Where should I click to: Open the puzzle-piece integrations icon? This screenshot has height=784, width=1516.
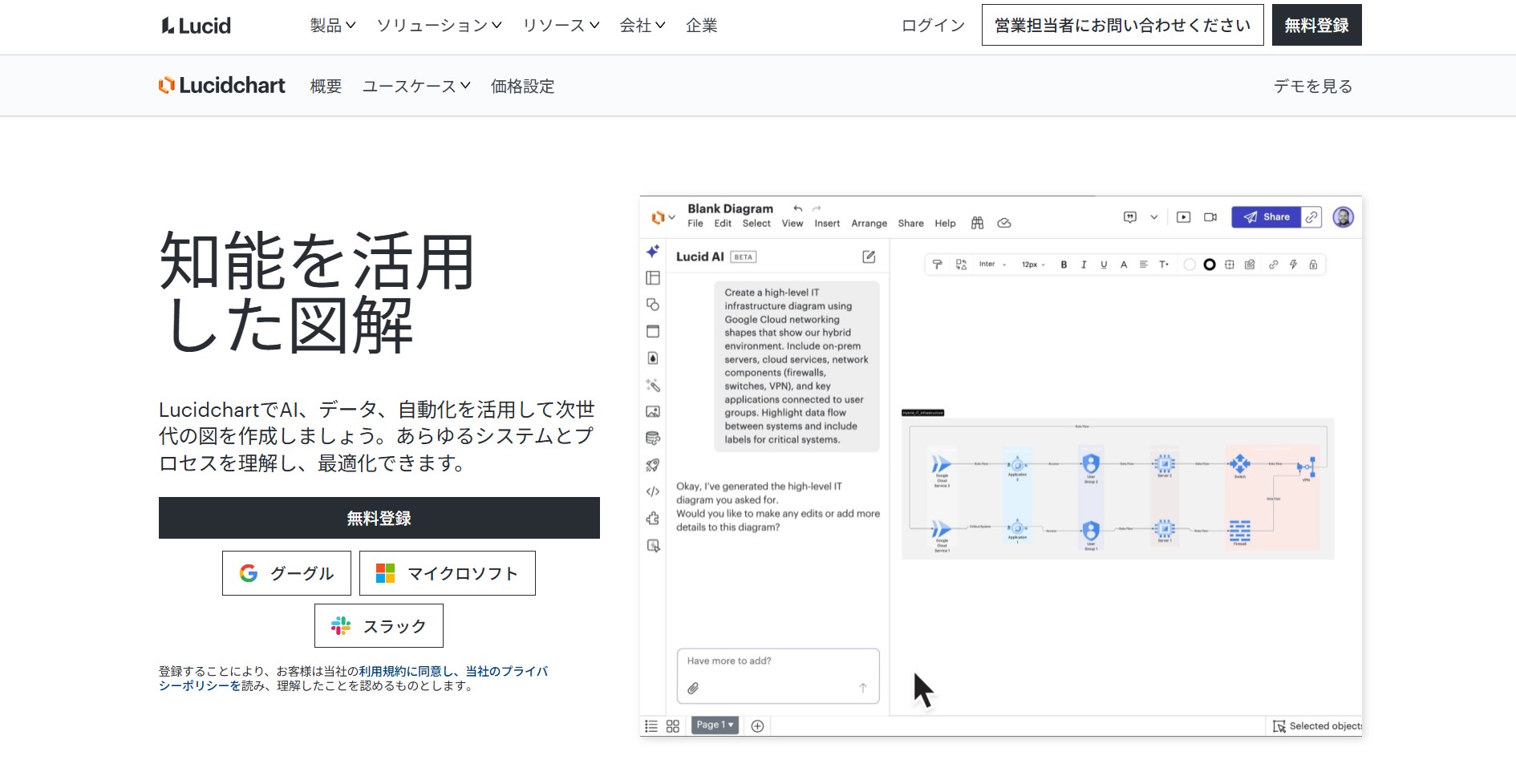point(653,519)
